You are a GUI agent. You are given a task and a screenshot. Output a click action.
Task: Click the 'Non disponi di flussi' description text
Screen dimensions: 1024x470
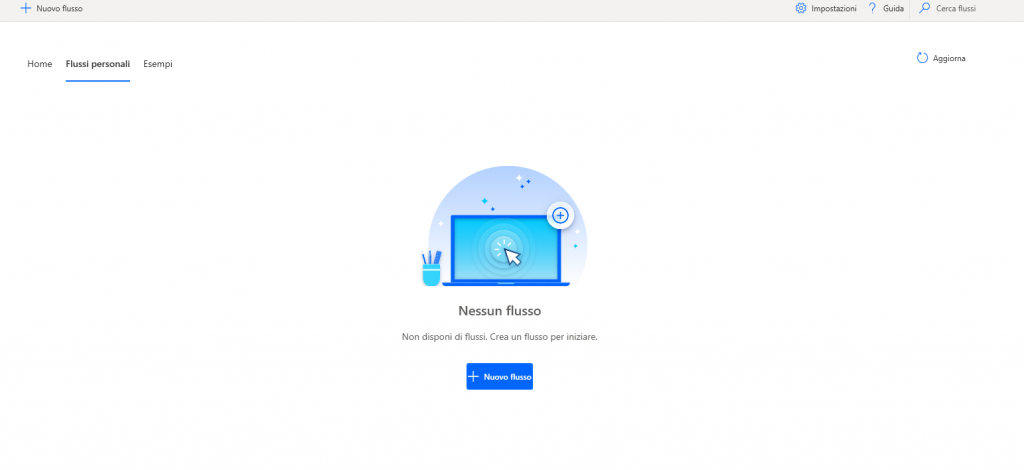point(499,337)
